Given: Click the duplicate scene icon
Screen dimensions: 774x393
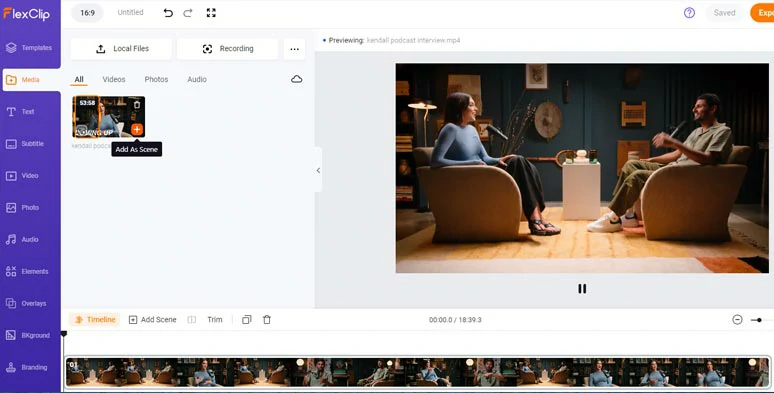Looking at the screenshot, I should (246, 319).
